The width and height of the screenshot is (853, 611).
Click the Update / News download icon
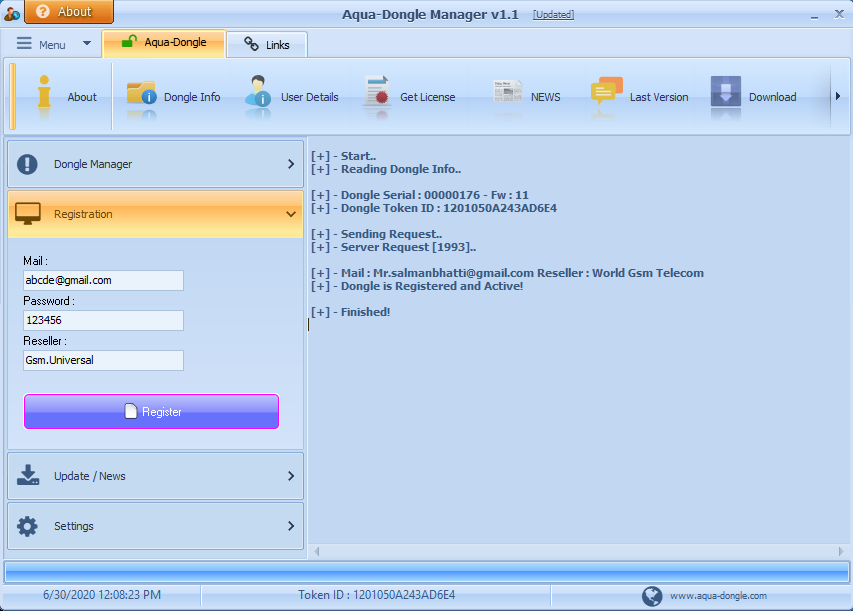[28, 476]
